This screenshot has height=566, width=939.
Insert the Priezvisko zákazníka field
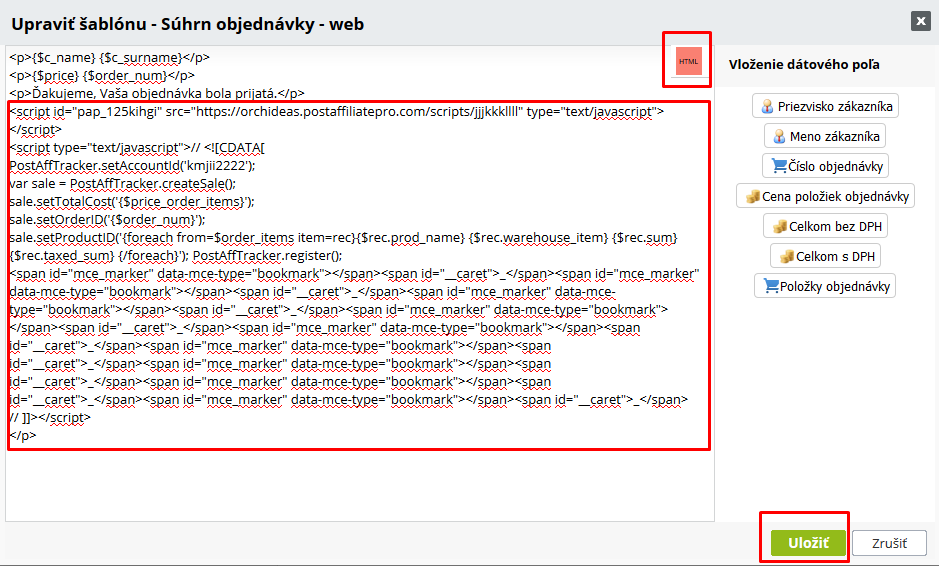(x=825, y=106)
